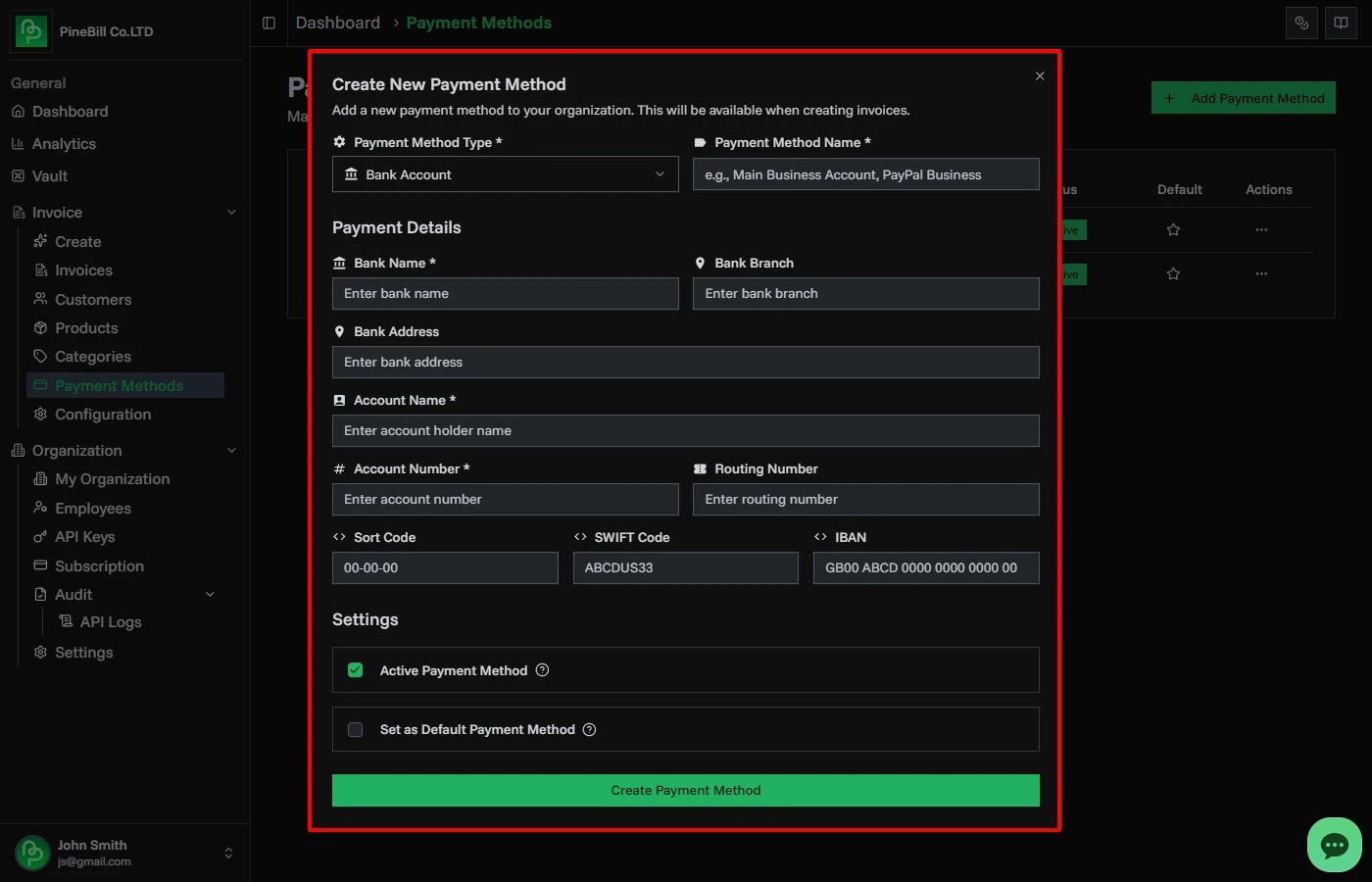Toggle the sidebar collapse icon
Image resolution: width=1372 pixels, height=882 pixels.
click(x=269, y=23)
